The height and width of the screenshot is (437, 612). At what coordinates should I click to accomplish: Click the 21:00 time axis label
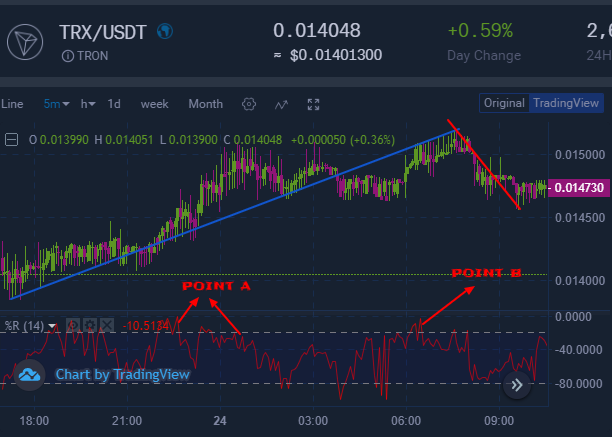(x=127, y=421)
